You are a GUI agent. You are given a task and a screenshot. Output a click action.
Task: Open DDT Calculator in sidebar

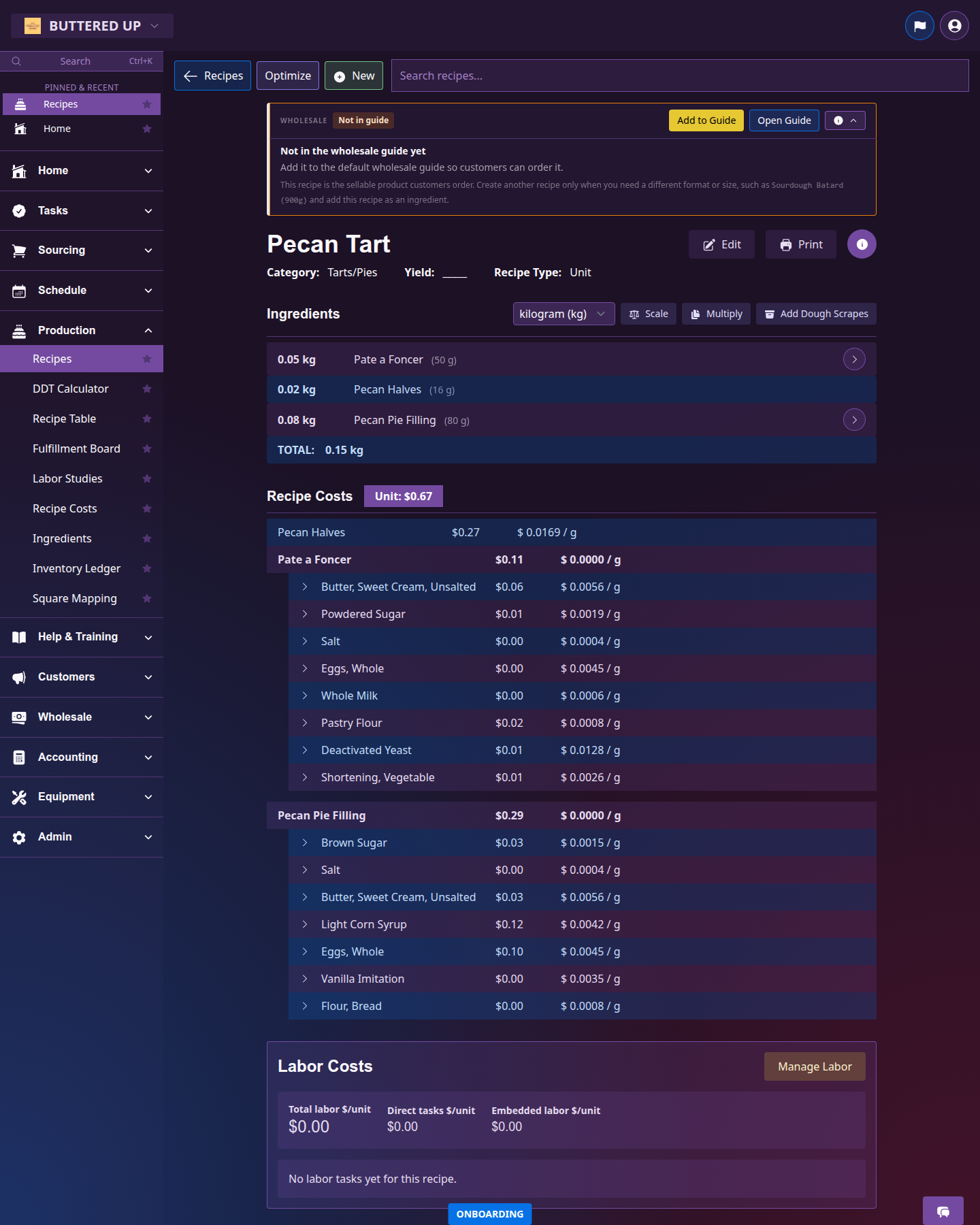point(71,389)
